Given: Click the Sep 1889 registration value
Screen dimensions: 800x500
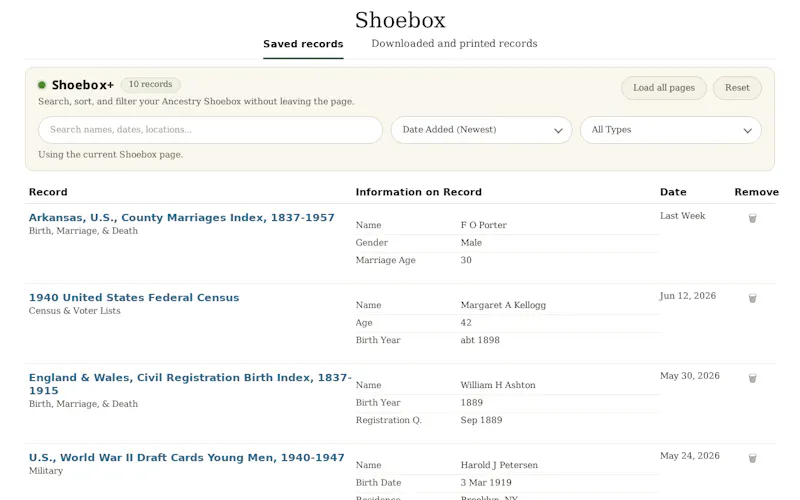Looking at the screenshot, I should pos(481,420).
